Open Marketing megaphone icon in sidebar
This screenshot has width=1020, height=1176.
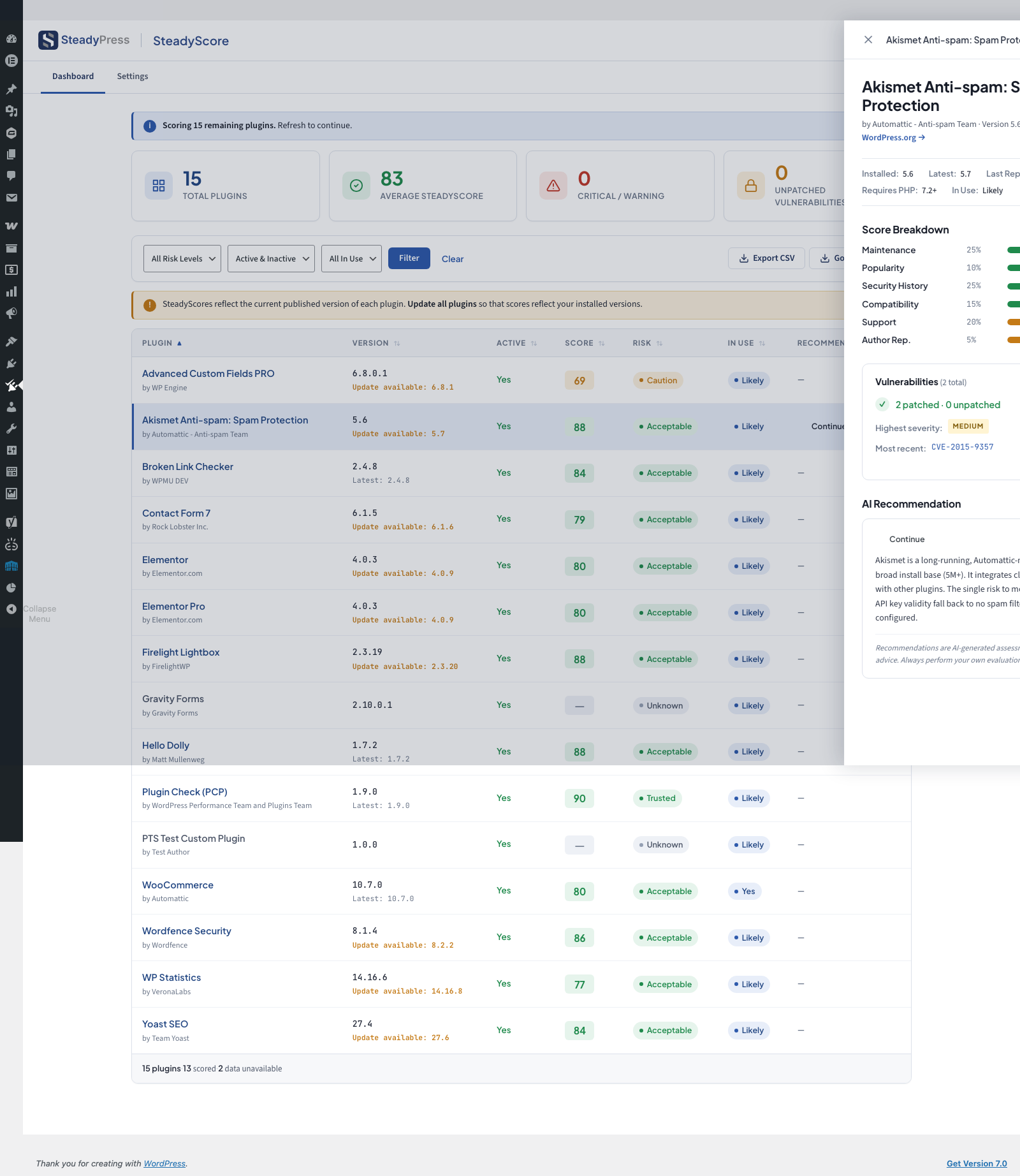(x=11, y=313)
